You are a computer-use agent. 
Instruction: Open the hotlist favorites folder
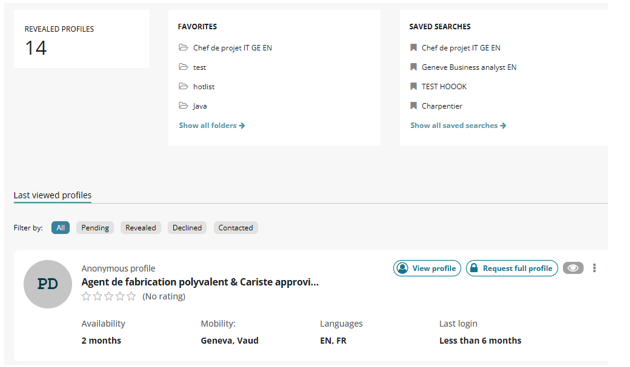tap(204, 86)
